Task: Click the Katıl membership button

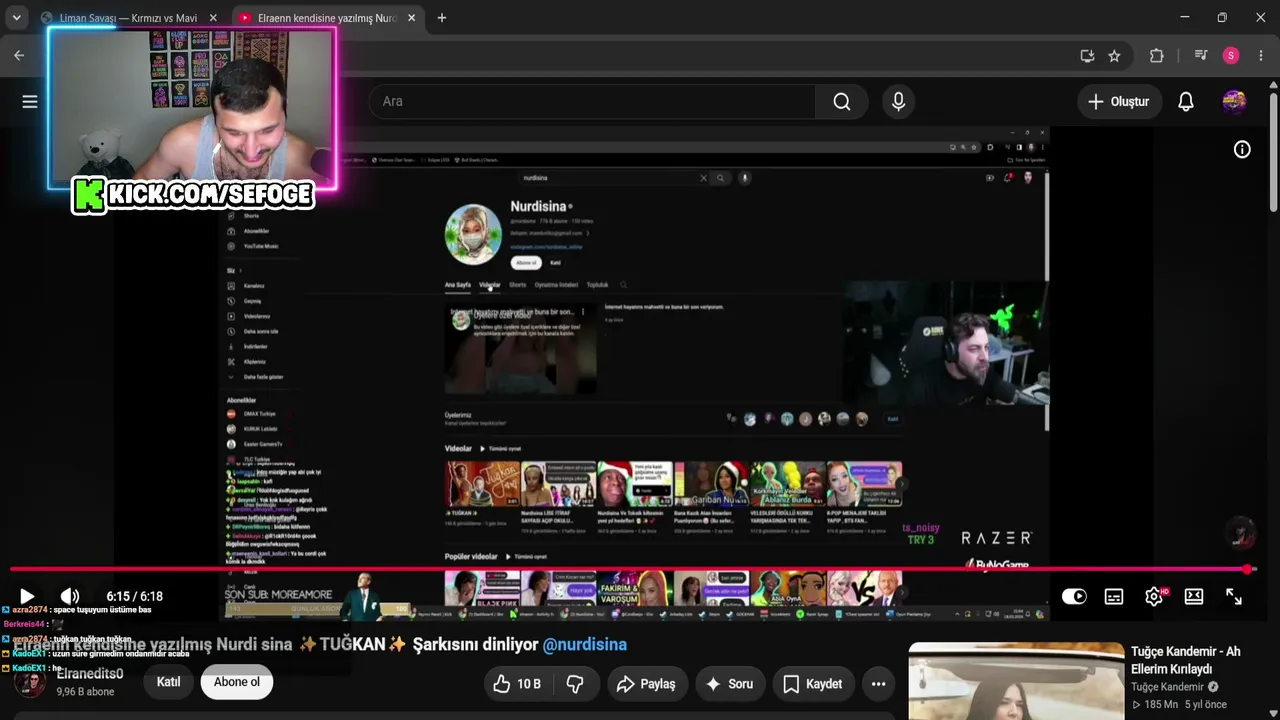Action: click(168, 682)
